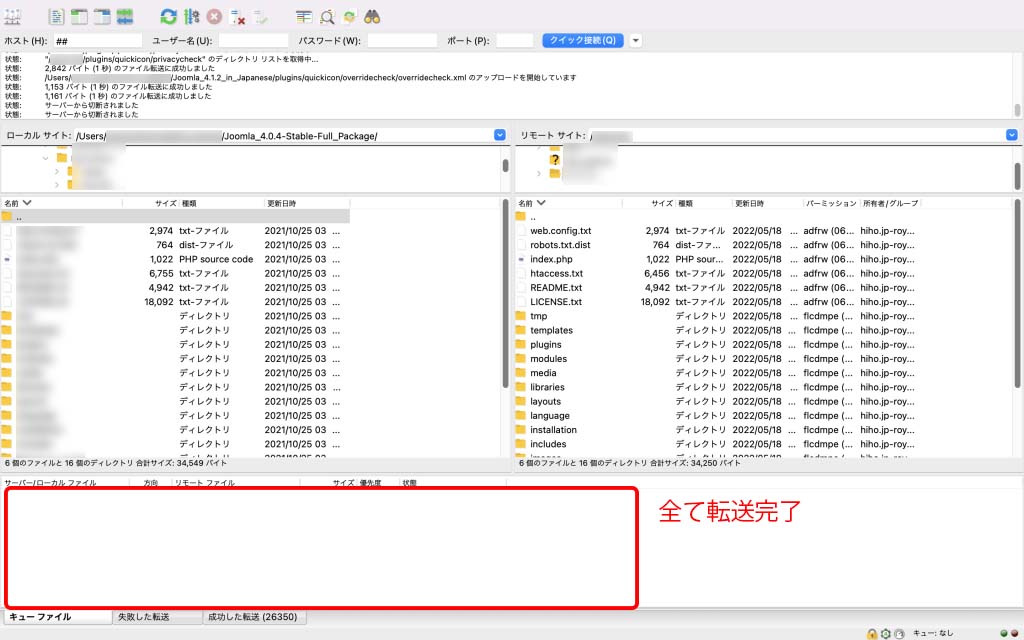Viewport: 1024px width, 640px height.
Task: Expand the collapsed folder in remote tree
Action: [x=540, y=174]
